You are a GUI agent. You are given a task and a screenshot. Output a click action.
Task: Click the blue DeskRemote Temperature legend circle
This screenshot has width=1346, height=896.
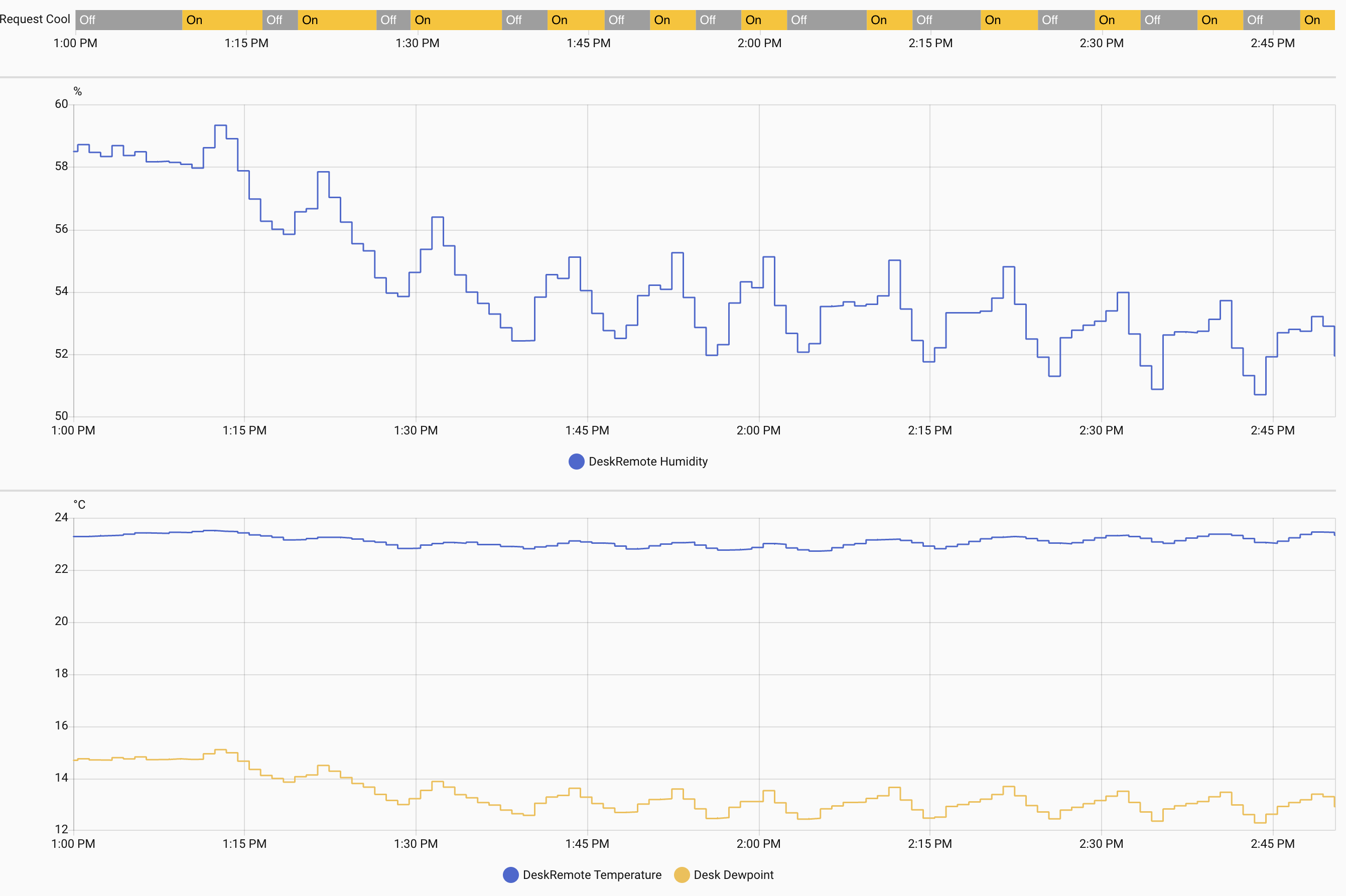[510, 875]
